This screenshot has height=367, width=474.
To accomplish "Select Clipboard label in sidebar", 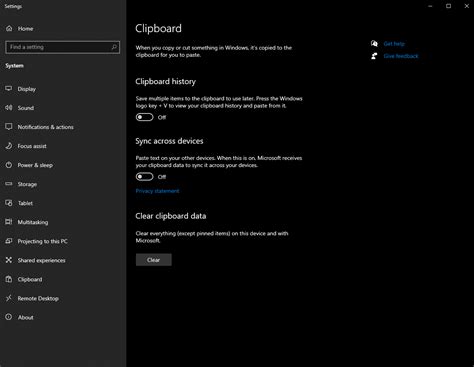I will [x=30, y=279].
